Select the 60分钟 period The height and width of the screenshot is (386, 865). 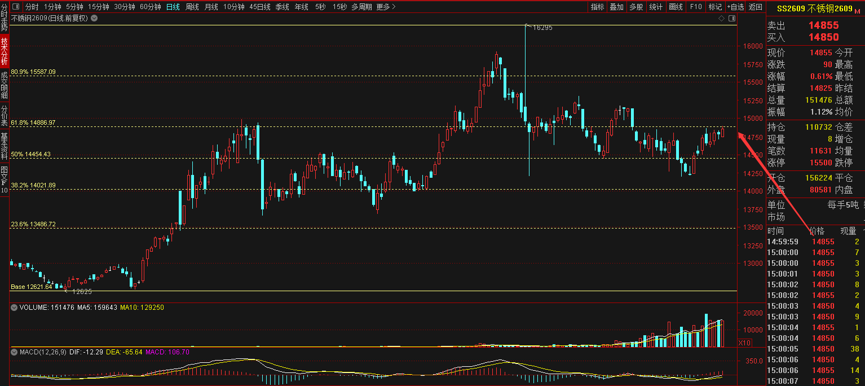(x=150, y=7)
